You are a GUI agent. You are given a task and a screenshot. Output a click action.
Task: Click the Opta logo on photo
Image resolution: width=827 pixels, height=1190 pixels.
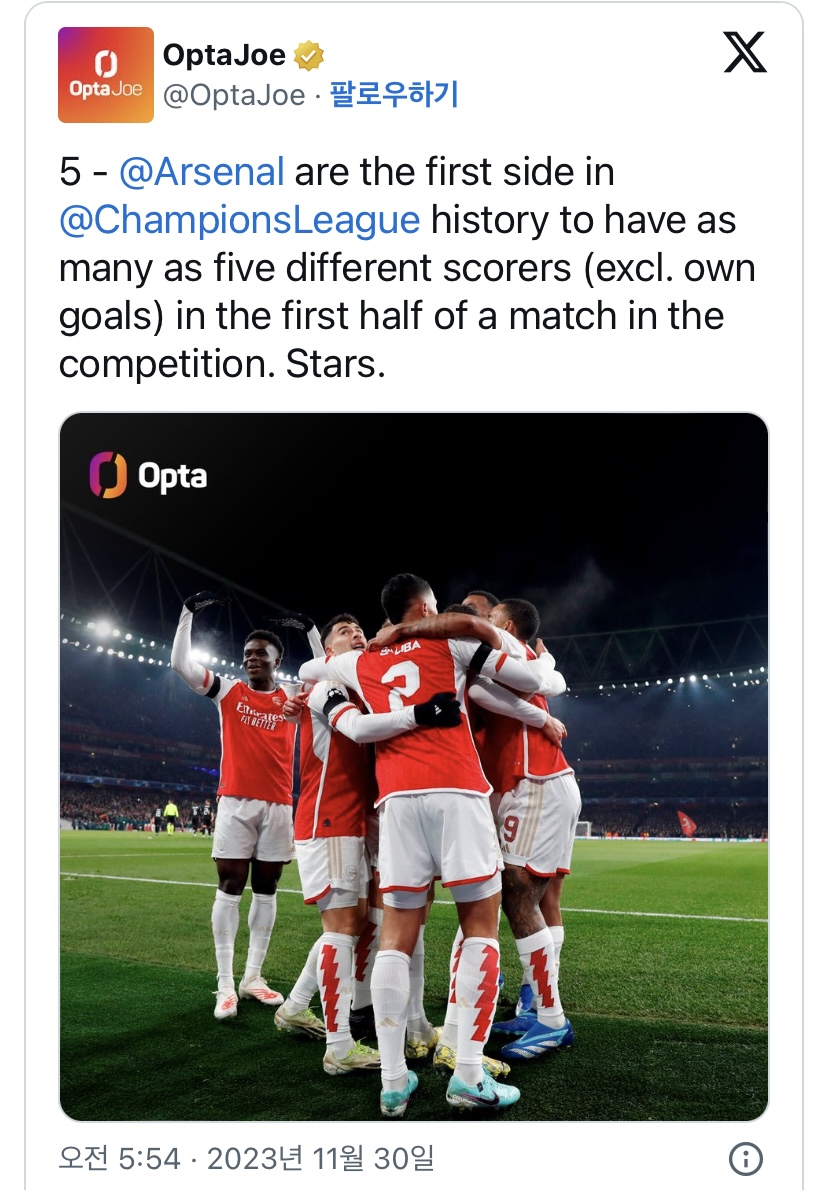[148, 475]
